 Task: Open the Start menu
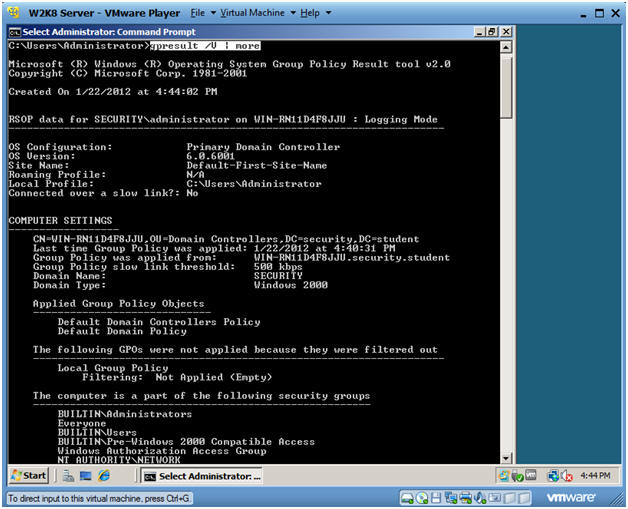[x=28, y=475]
